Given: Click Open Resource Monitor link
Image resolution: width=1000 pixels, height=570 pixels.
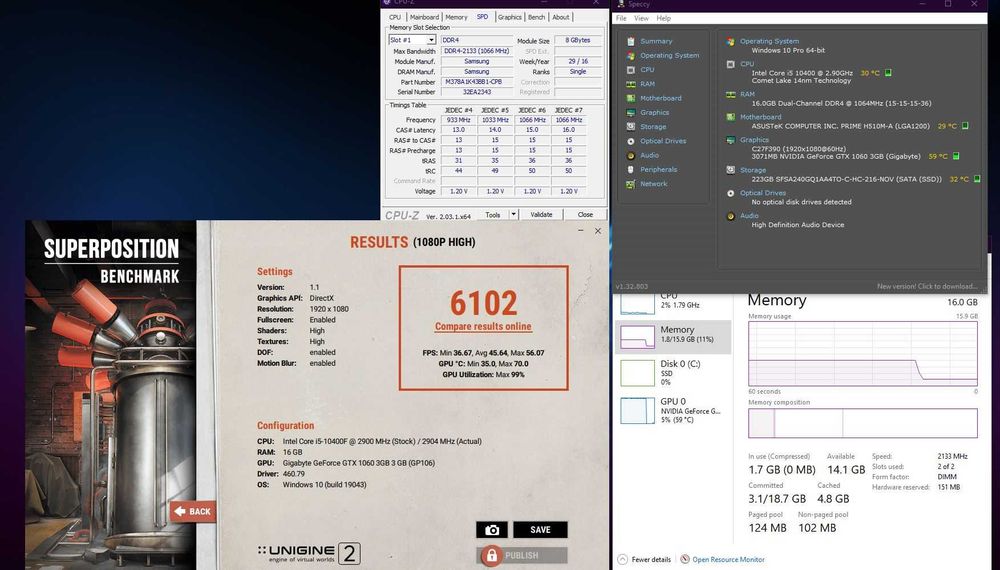Looking at the screenshot, I should click(728, 560).
